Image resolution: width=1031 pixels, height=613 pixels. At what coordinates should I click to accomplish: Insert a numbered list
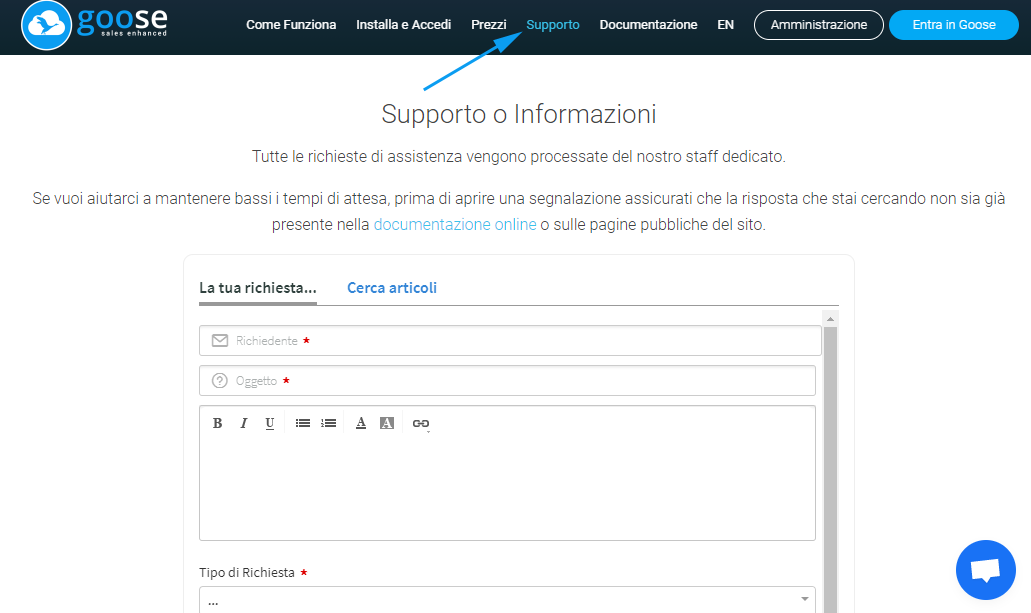pos(329,423)
